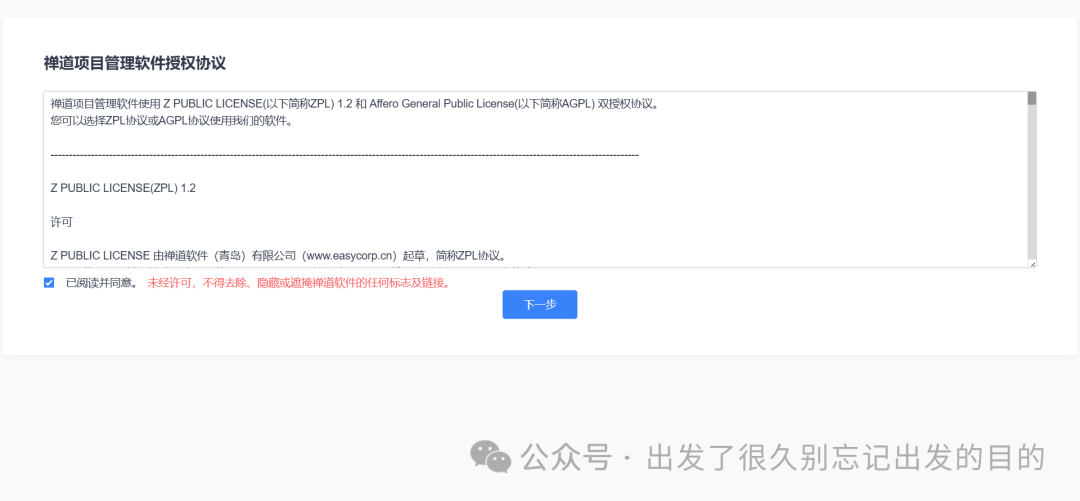
Task: Click the 下一步 button
Action: point(539,305)
